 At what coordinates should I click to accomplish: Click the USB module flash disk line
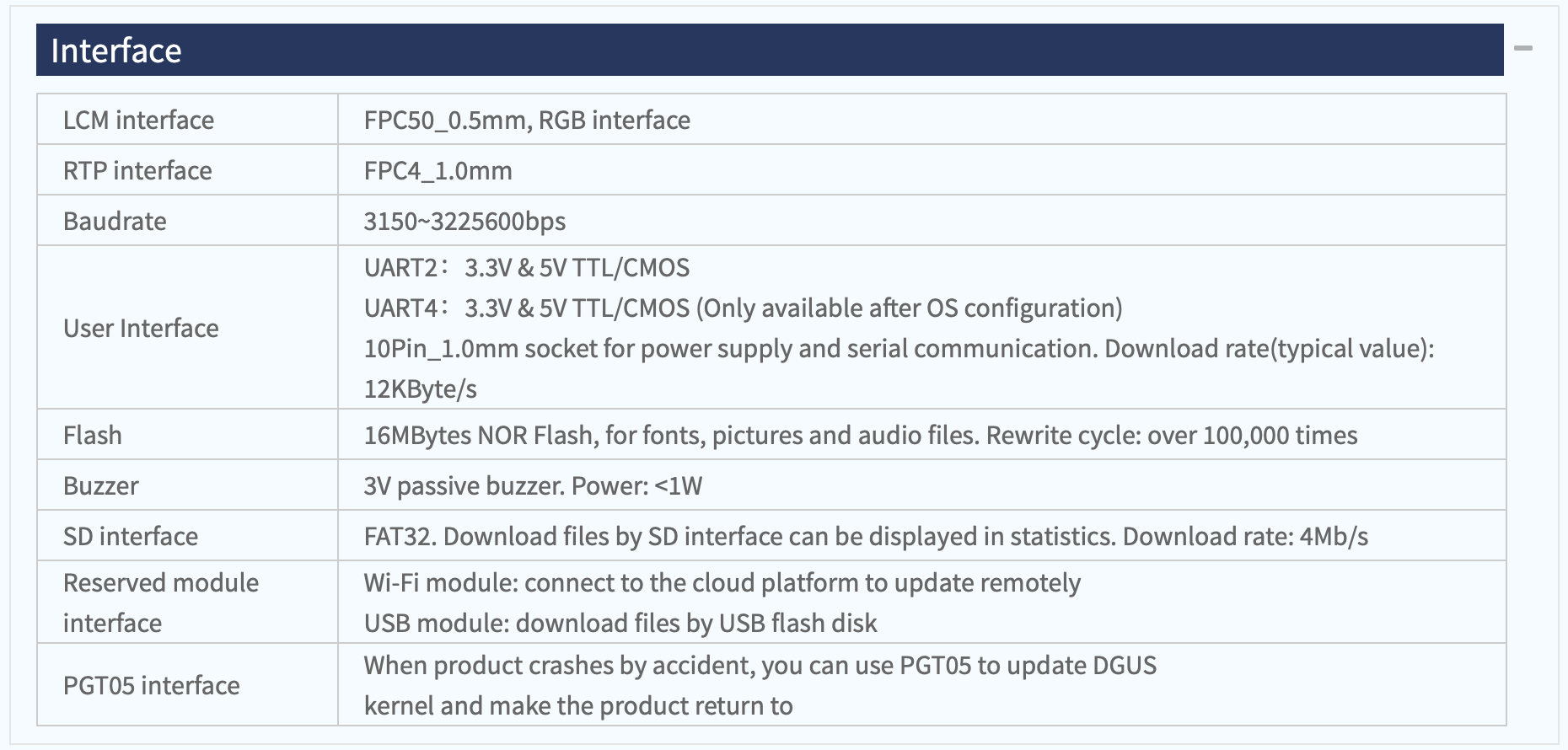pos(620,623)
